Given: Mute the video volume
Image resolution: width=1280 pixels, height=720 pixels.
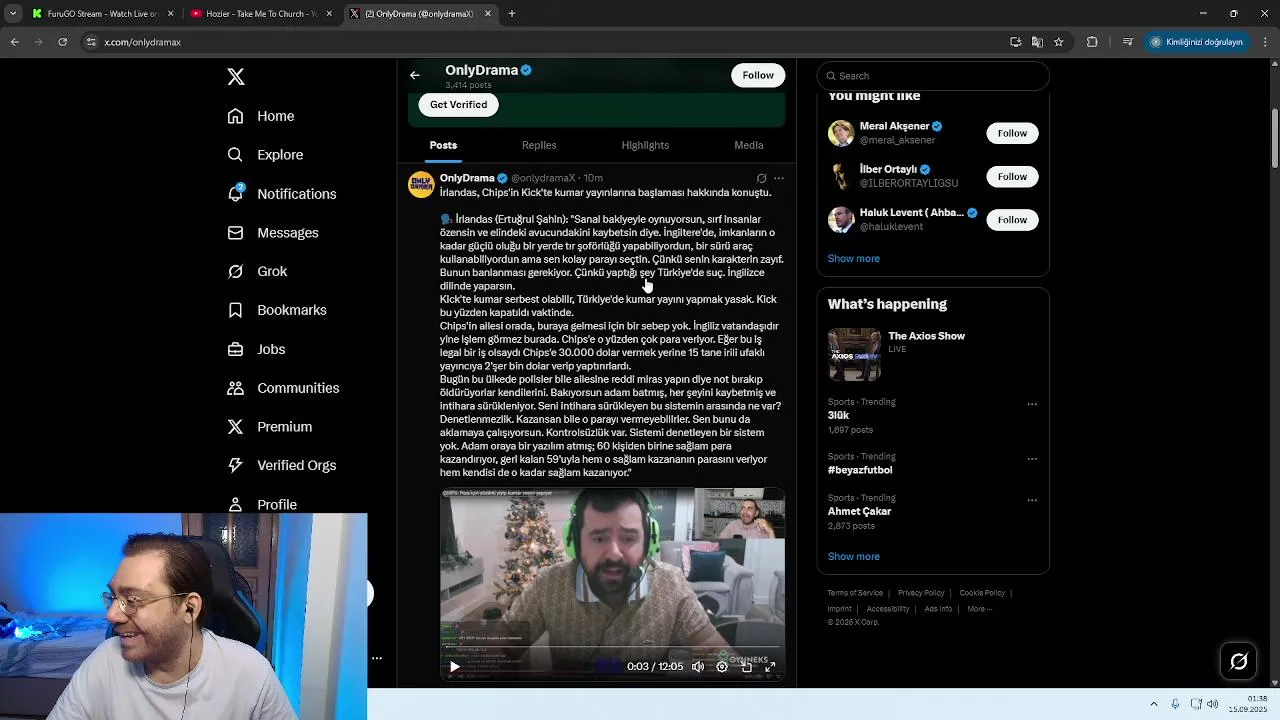Looking at the screenshot, I should click(698, 667).
